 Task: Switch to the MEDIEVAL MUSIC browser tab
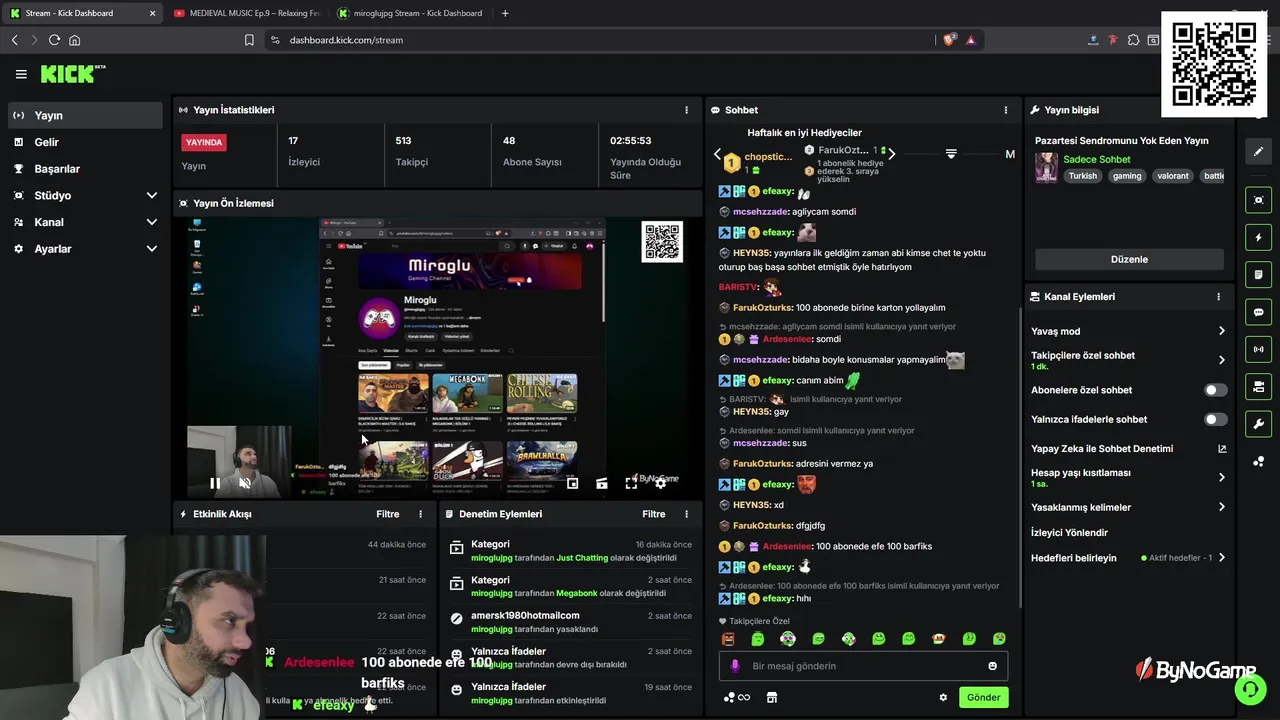[x=247, y=13]
